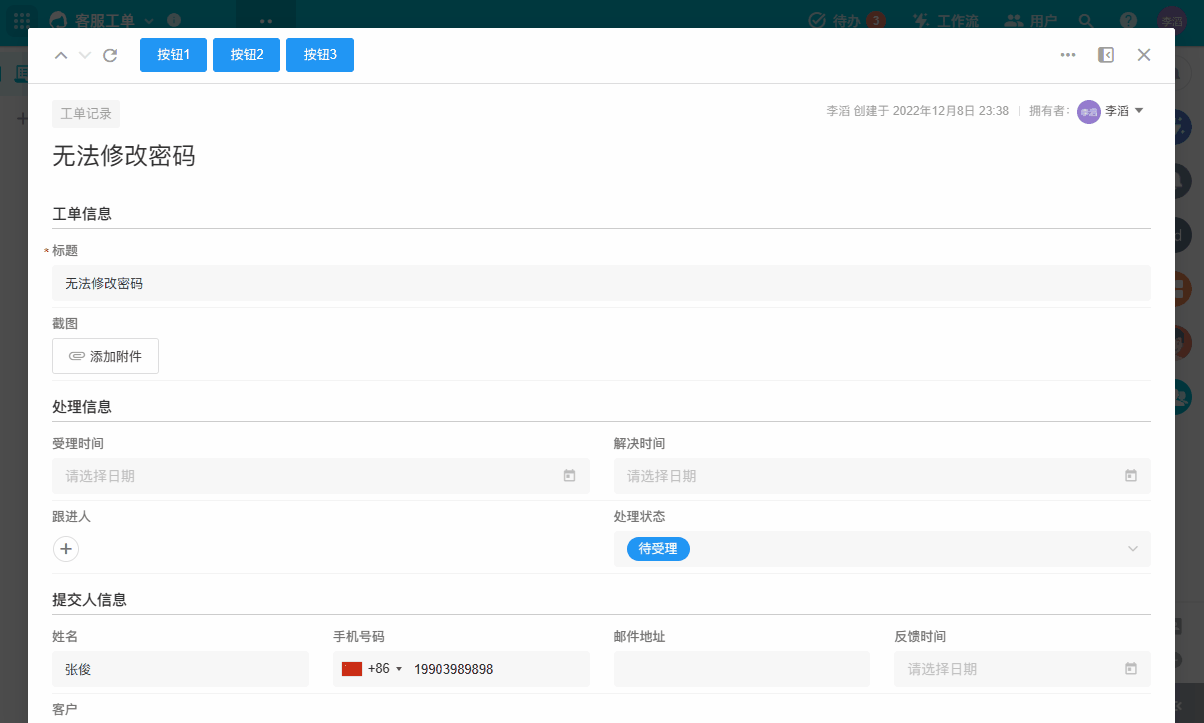Click 按钮1
The width and height of the screenshot is (1204, 723).
coord(174,55)
